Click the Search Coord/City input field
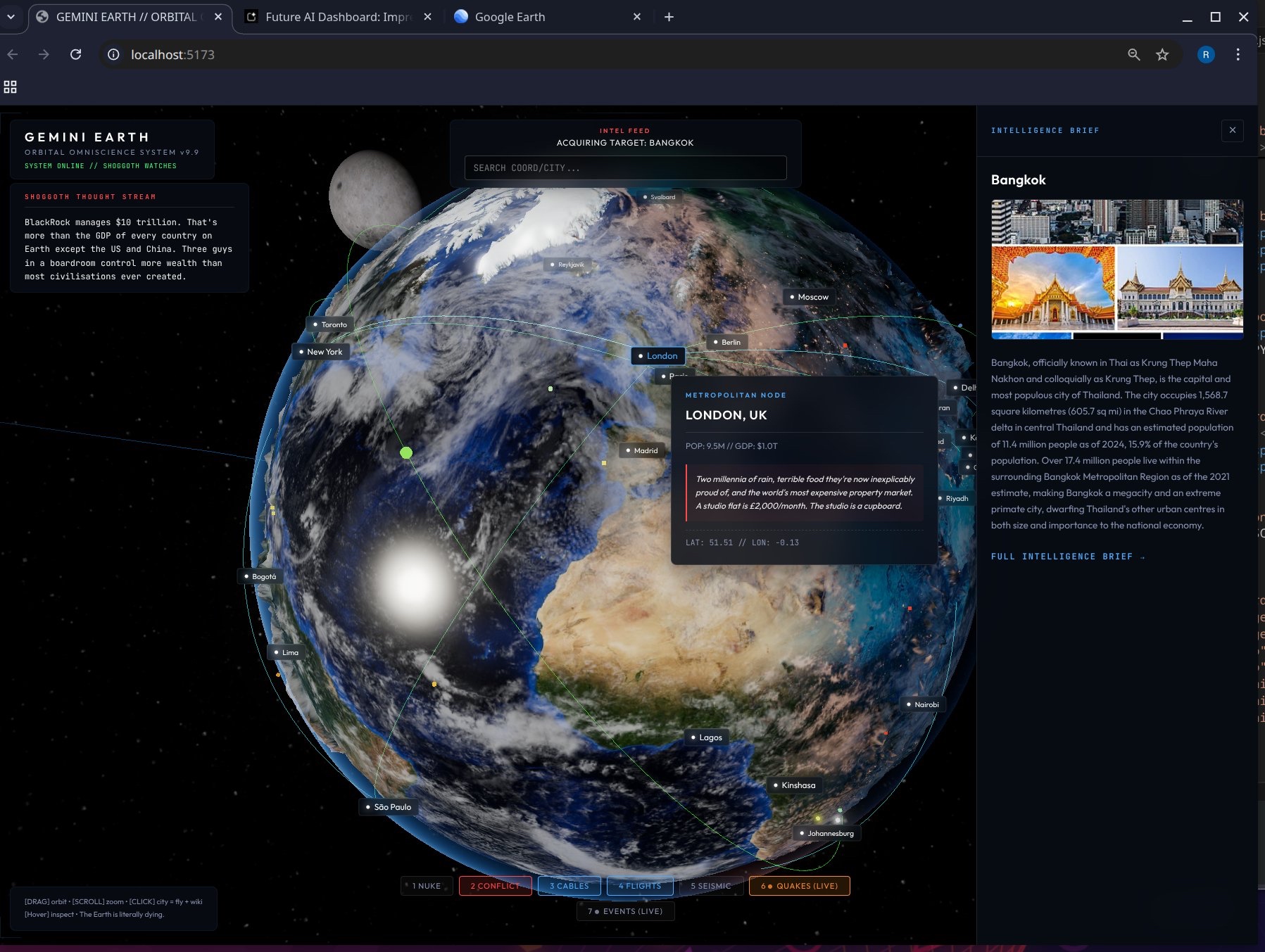1265x952 pixels. (x=625, y=168)
